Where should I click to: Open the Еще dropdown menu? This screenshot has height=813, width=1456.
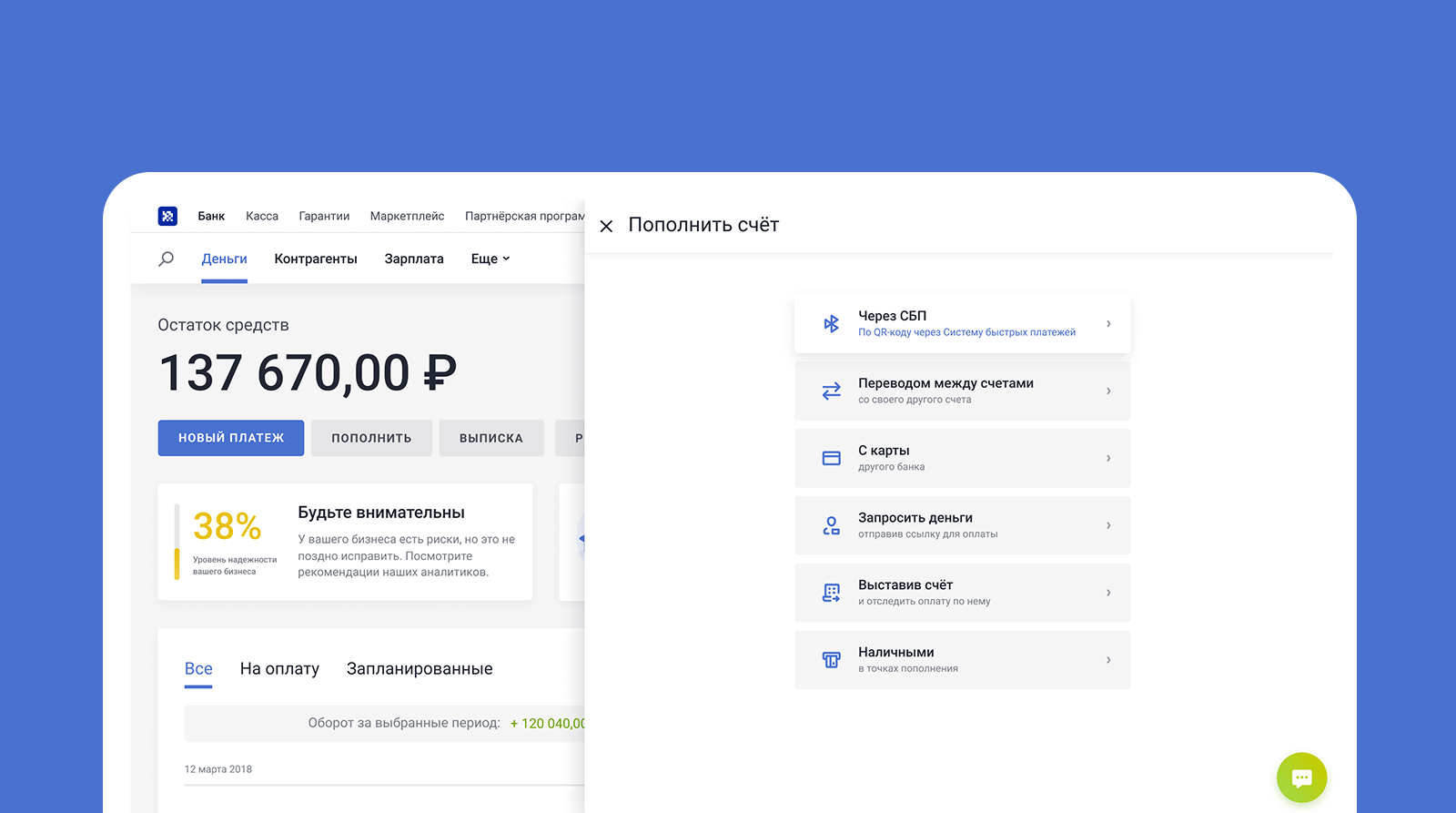(490, 259)
